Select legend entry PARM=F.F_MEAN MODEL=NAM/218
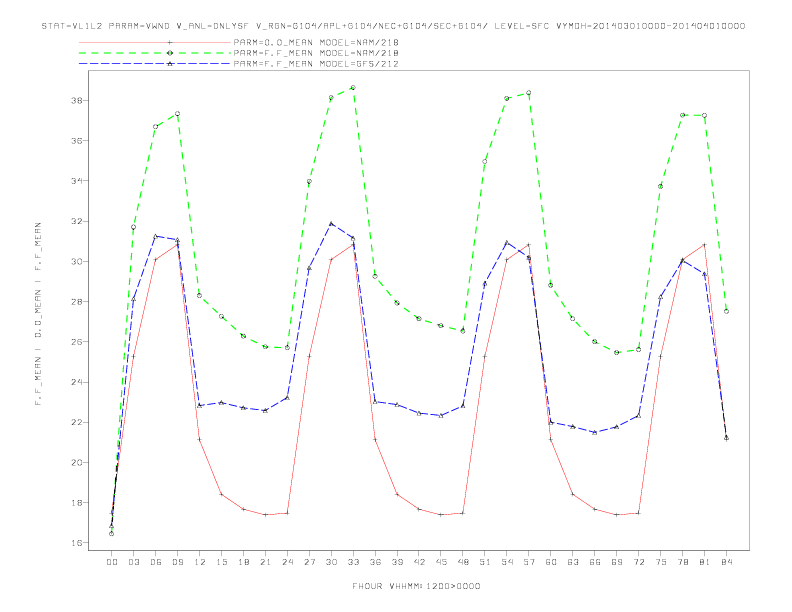The image size is (792, 612). tap(316, 53)
